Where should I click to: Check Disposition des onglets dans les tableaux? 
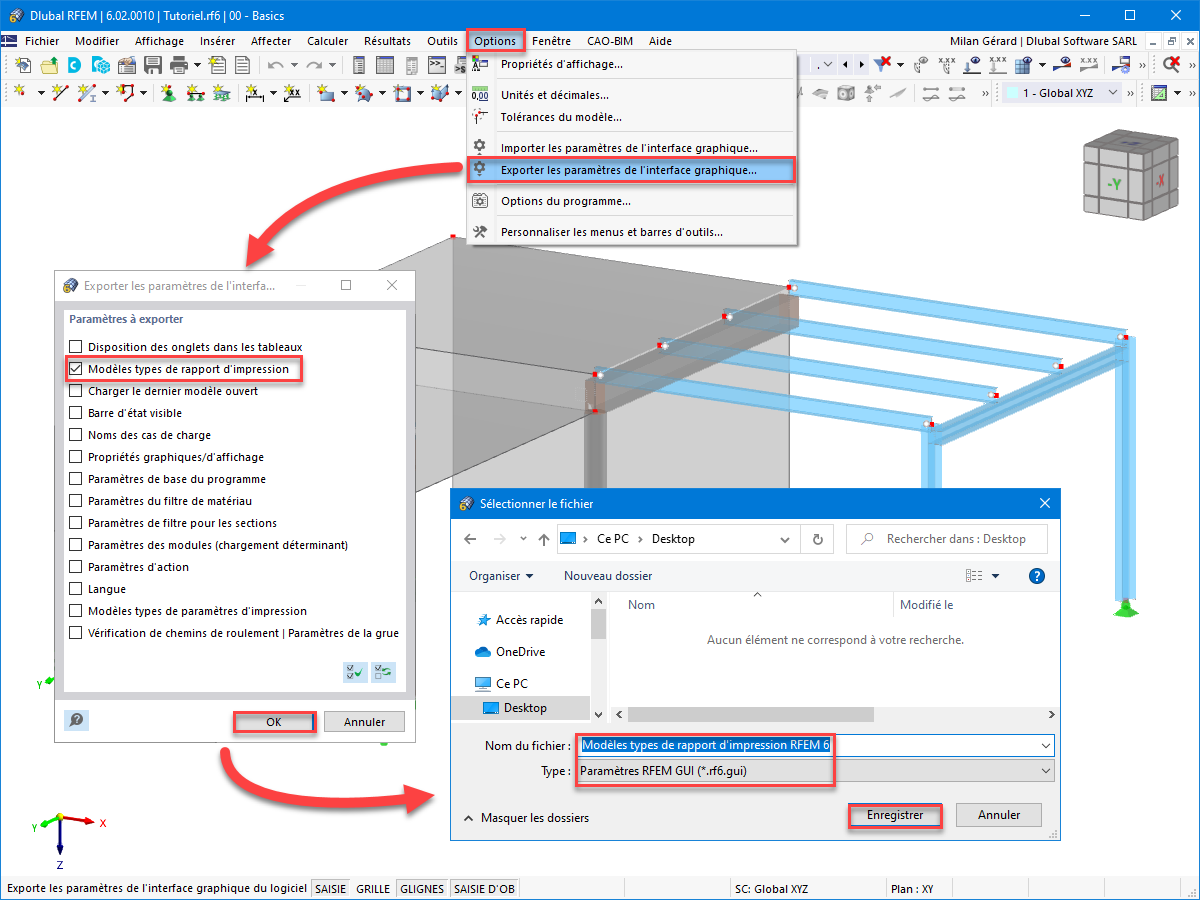pyautogui.click(x=75, y=347)
